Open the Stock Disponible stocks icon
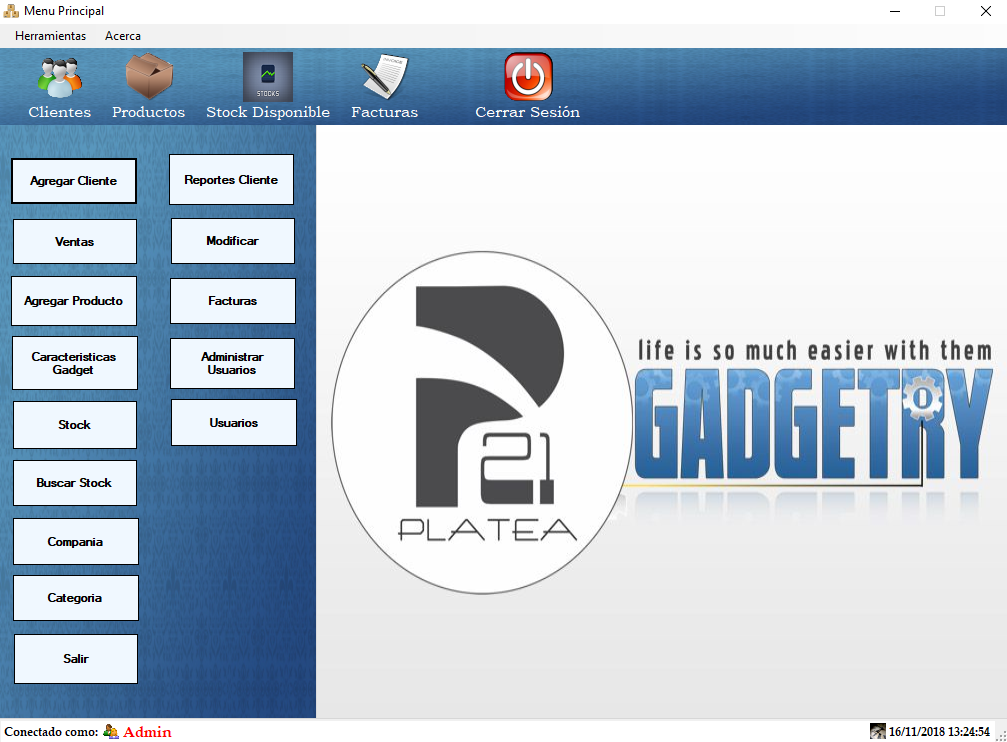 (268, 76)
